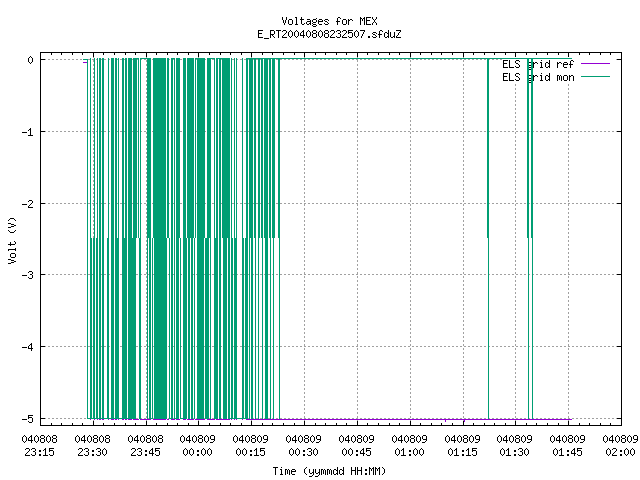Image resolution: width=640 pixels, height=480 pixels.
Task: Click the y-axis tick label '-2'
Action: [28, 204]
